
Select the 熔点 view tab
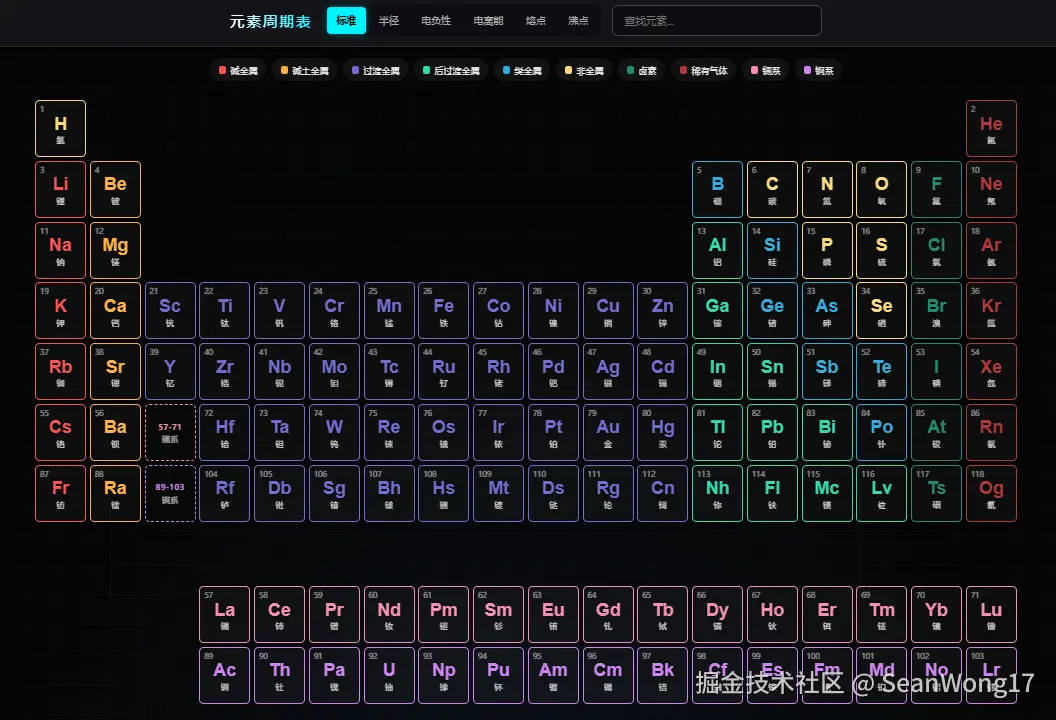(535, 21)
